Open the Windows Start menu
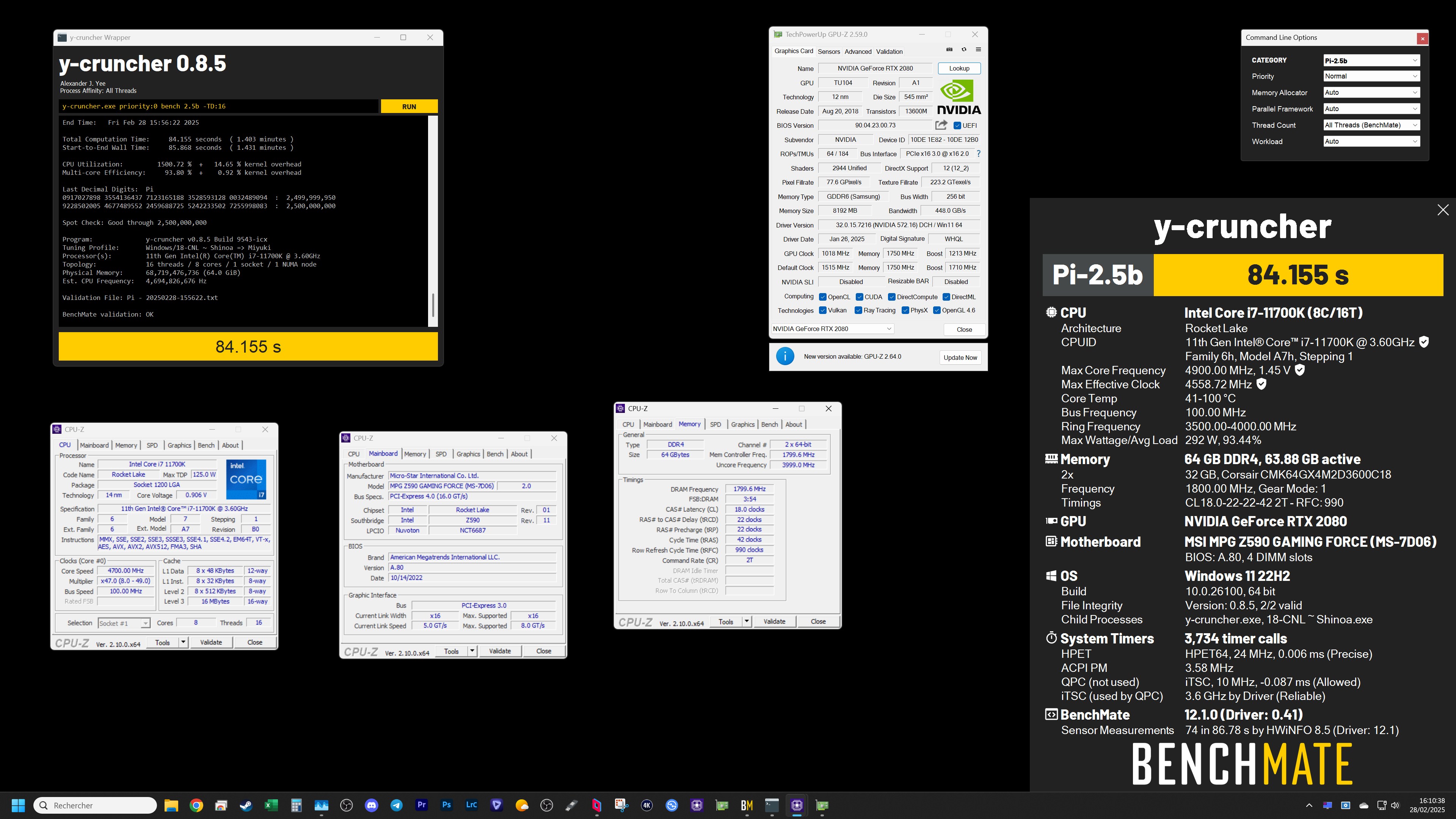The width and height of the screenshot is (1456, 819). point(18,805)
